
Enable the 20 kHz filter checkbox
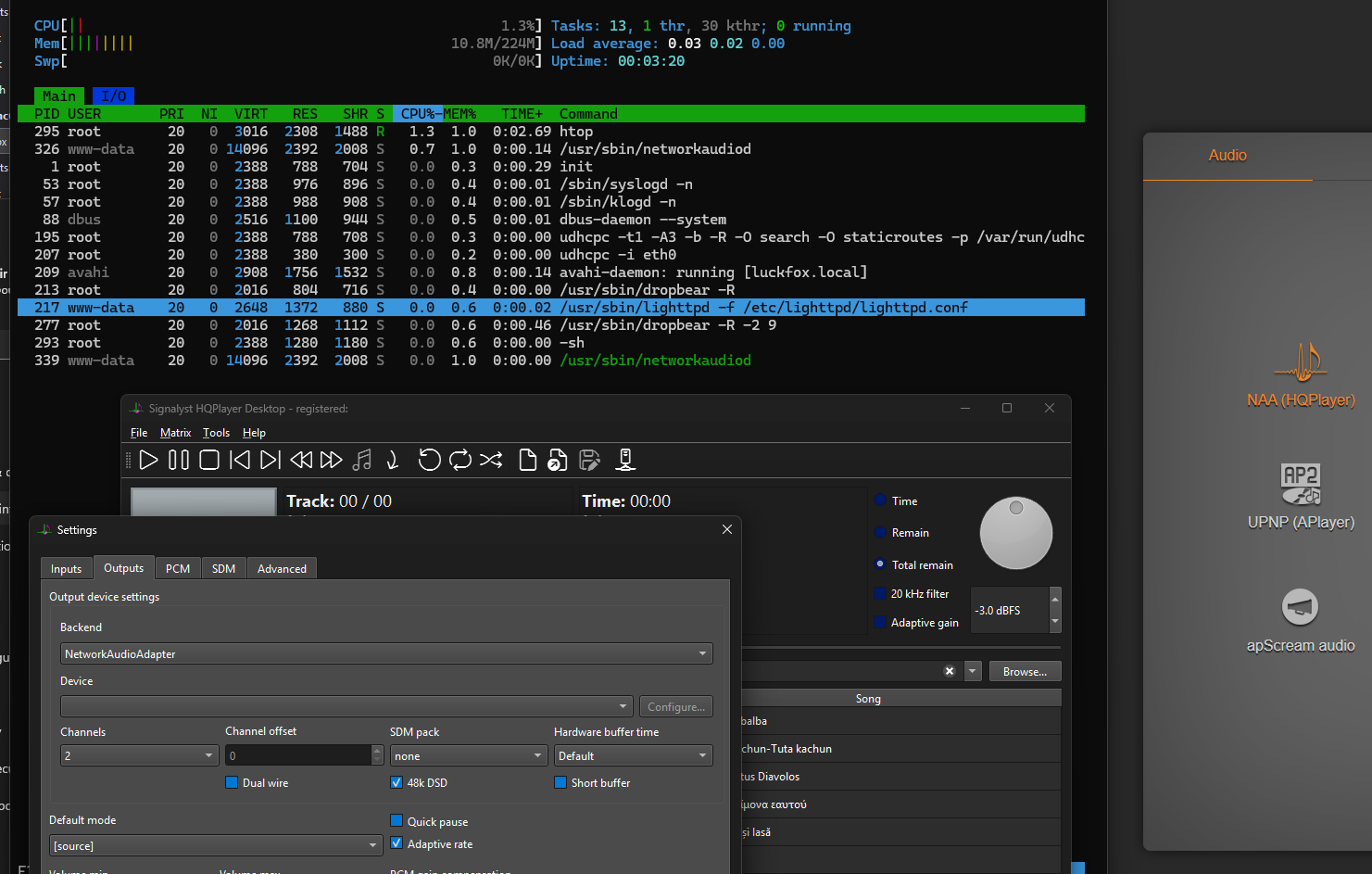point(880,593)
